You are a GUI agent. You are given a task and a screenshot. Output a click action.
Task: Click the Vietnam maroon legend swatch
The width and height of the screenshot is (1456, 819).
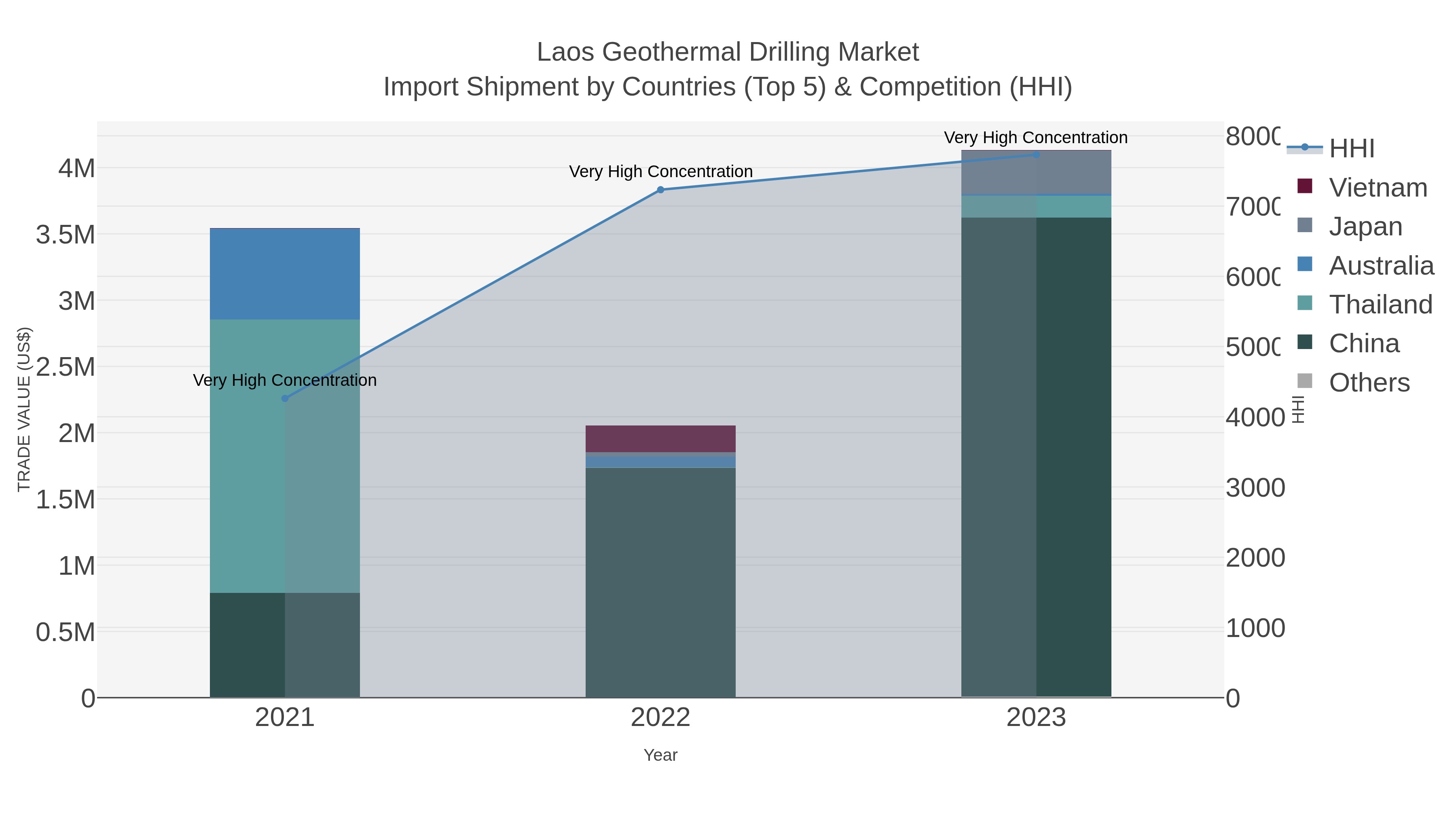(1304, 185)
